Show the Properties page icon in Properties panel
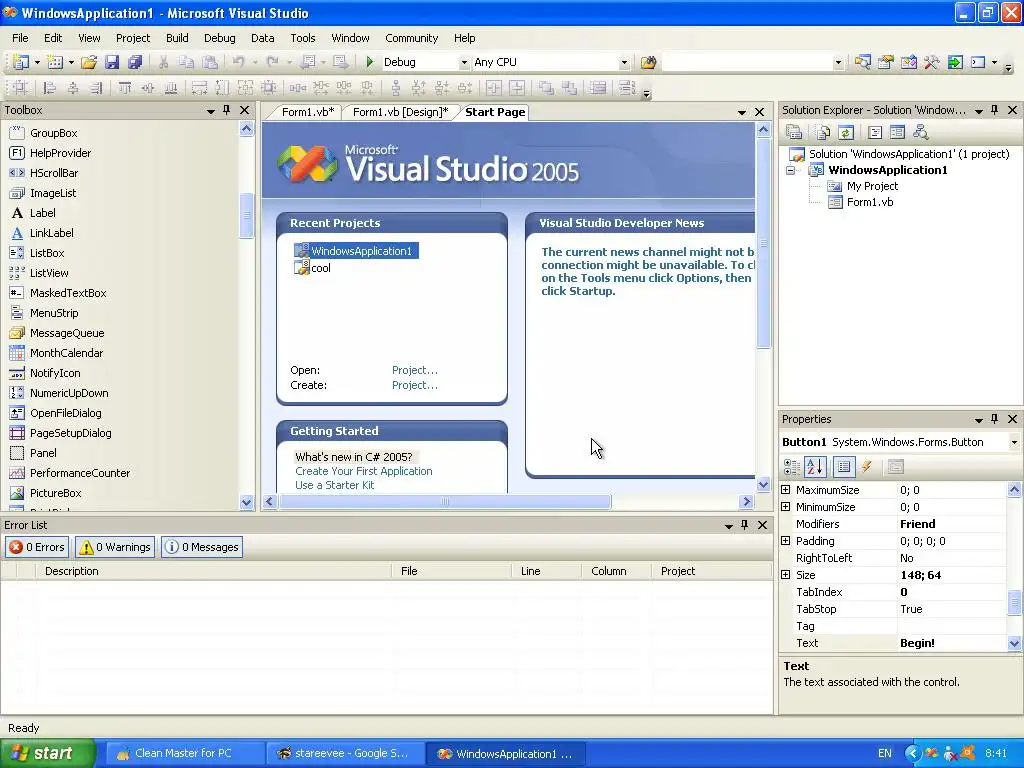The width and height of the screenshot is (1024, 768). pyautogui.click(x=844, y=467)
